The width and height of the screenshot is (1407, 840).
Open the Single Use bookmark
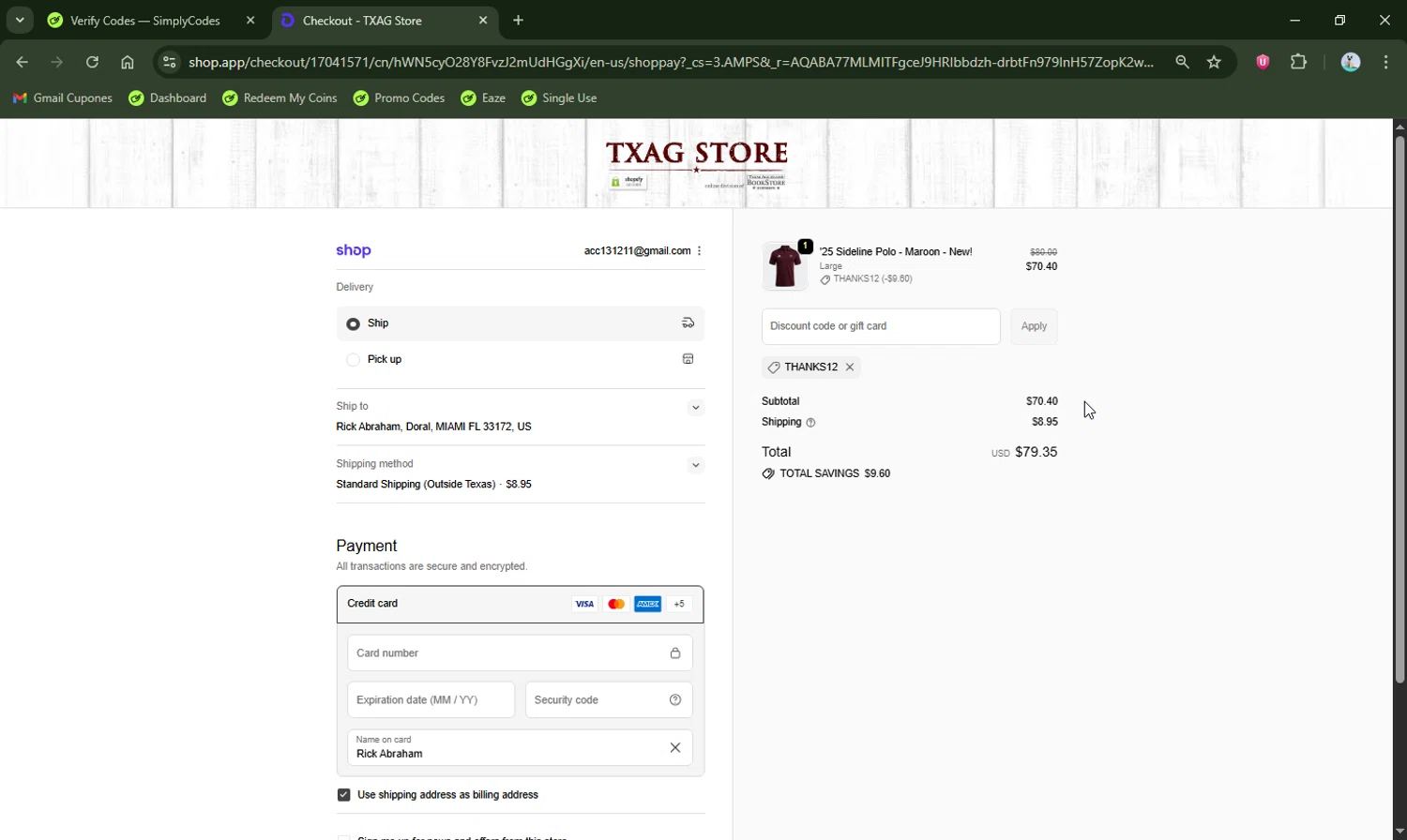(x=559, y=97)
